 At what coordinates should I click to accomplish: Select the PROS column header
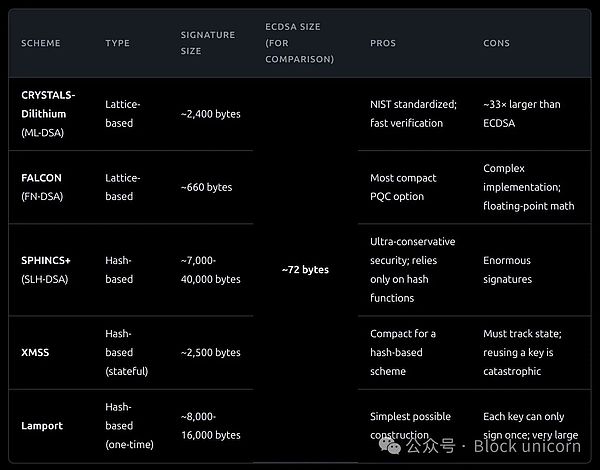coord(383,43)
